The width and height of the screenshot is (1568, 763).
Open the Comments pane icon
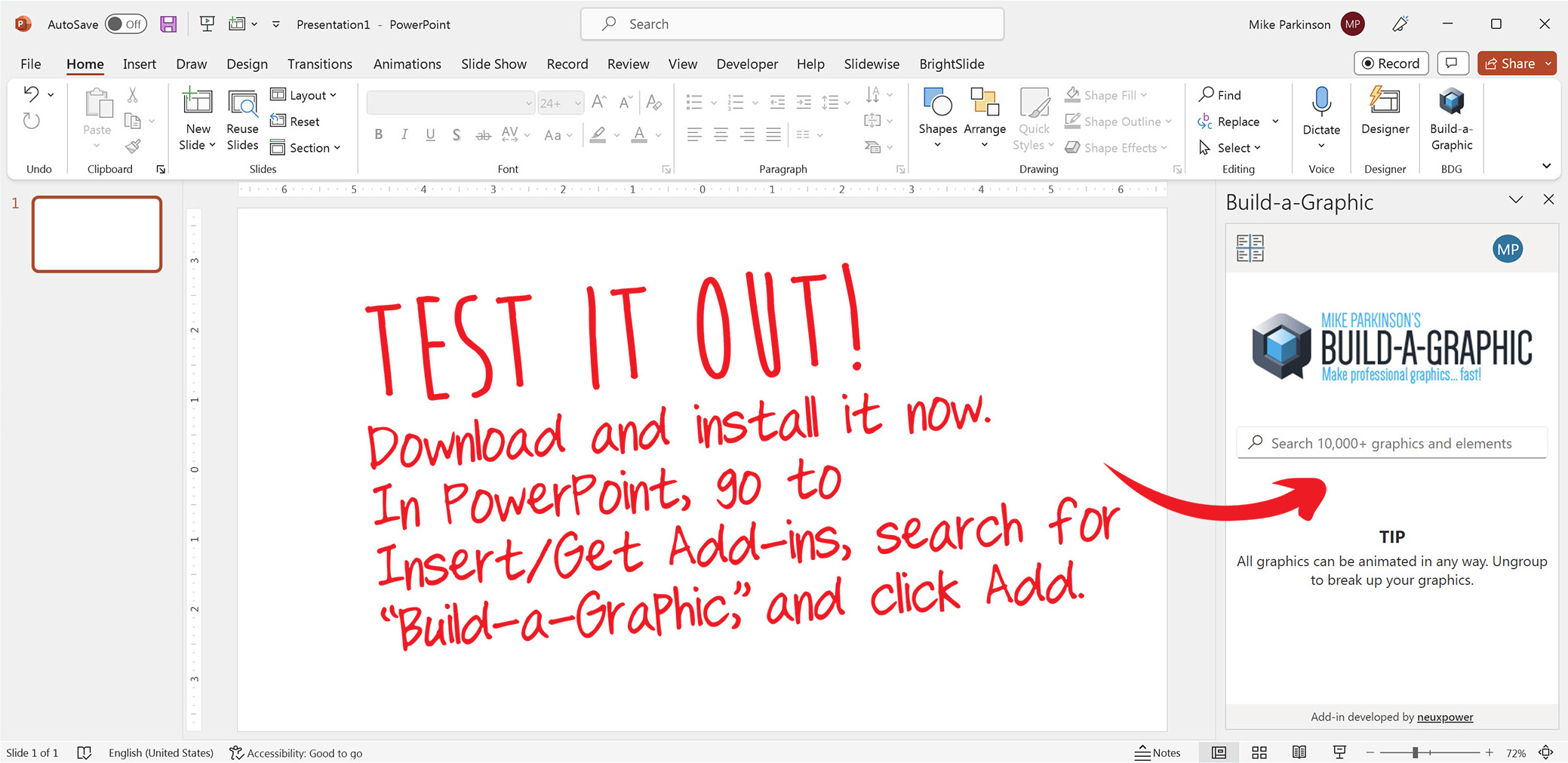[1452, 63]
